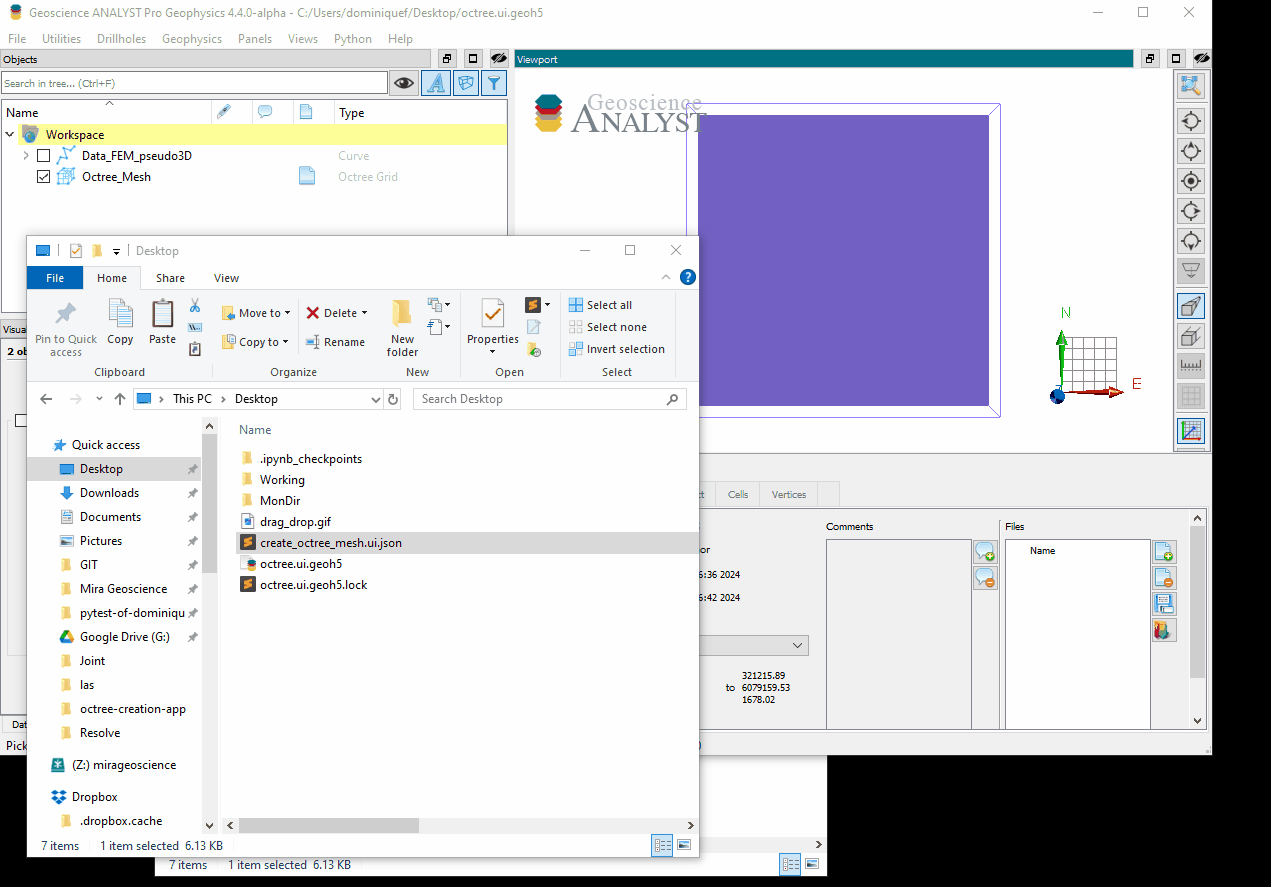Viewport: 1271px width, 887px height.
Task: Click the 'New folder' button
Action: coord(402,327)
